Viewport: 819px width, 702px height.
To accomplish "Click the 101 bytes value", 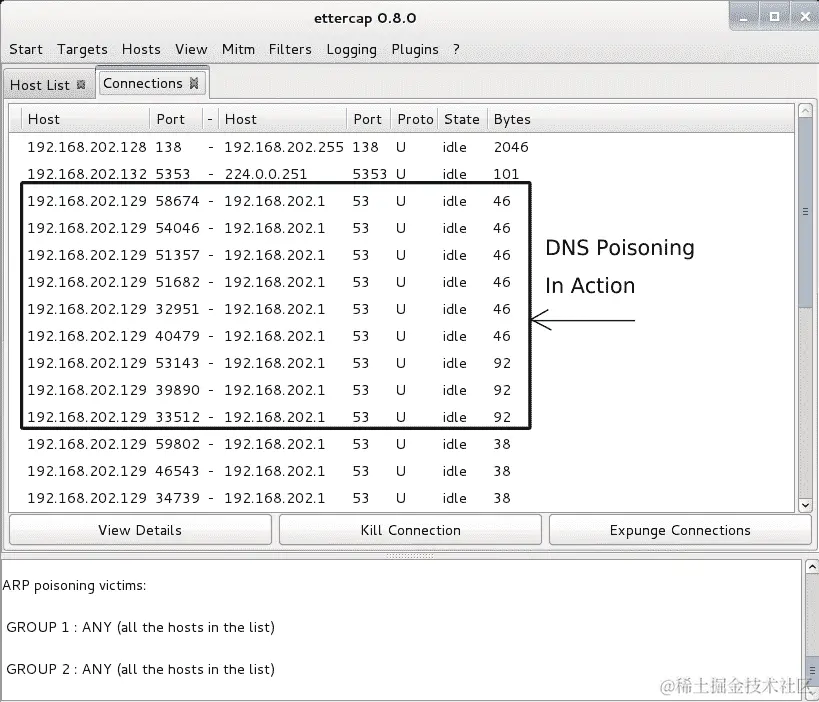I will click(506, 174).
